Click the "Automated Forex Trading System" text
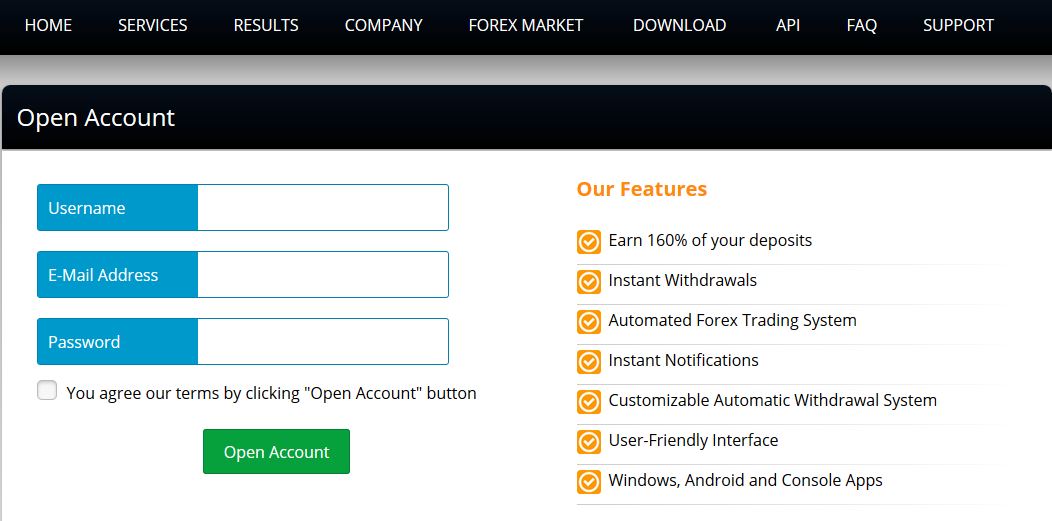 (732, 321)
